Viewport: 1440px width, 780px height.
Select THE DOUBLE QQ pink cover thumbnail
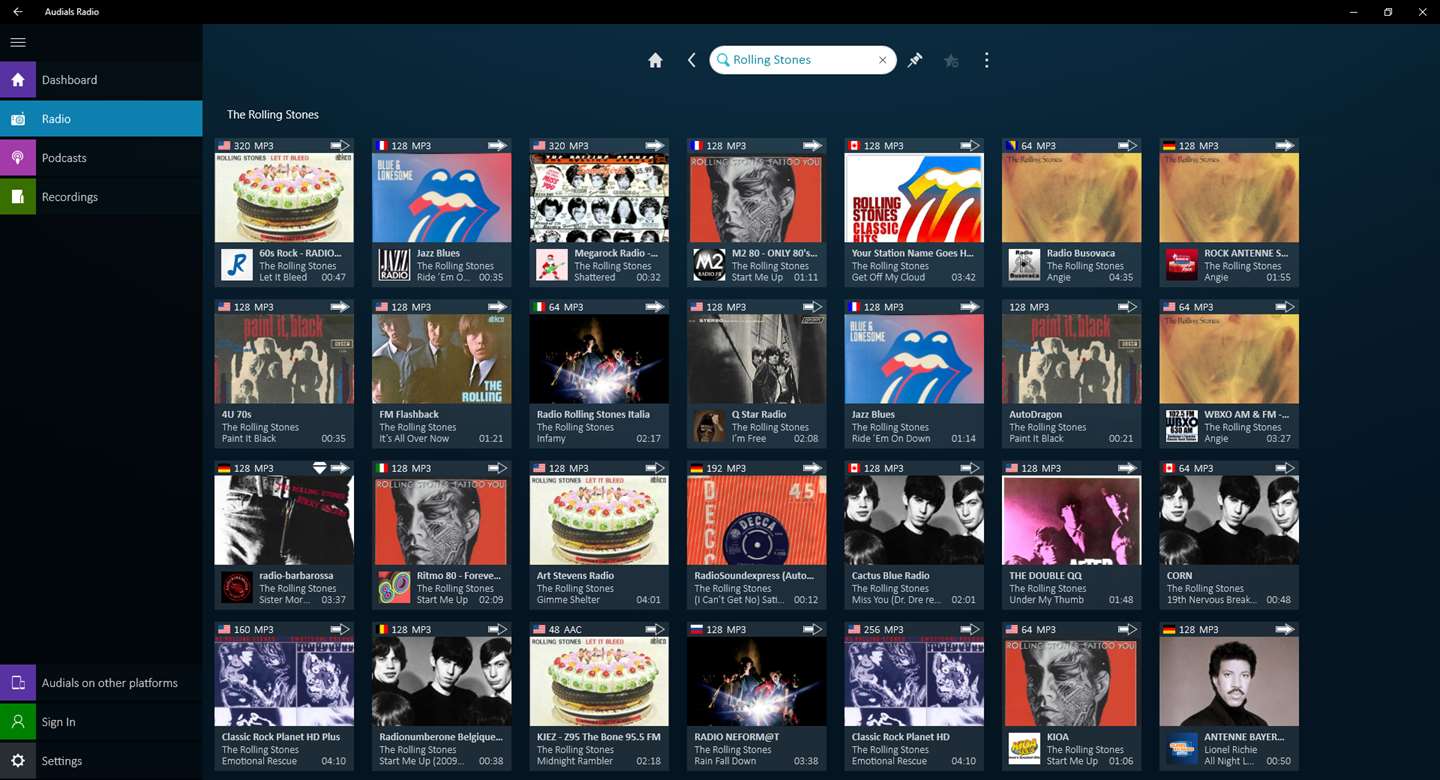coord(1071,520)
